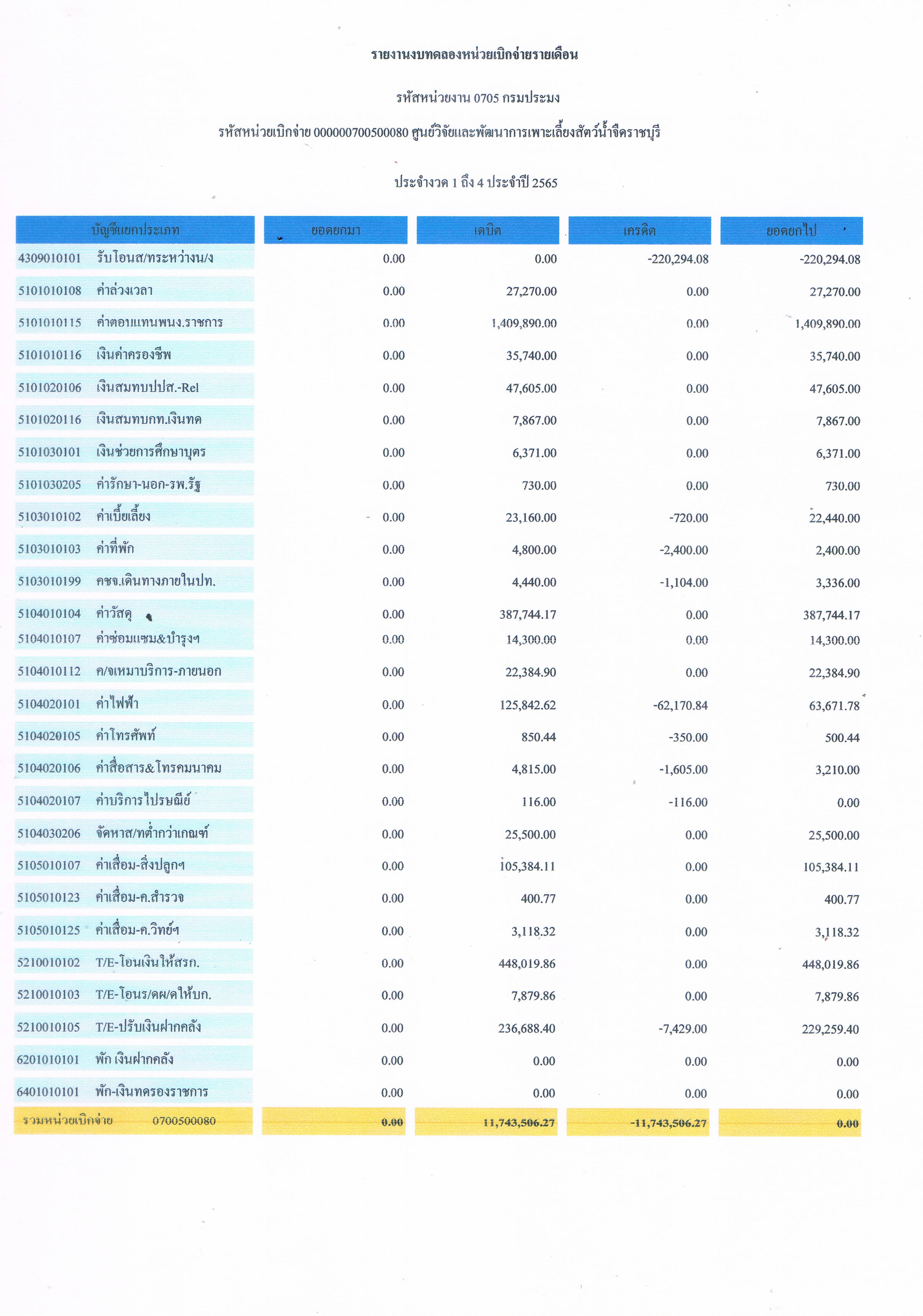Click the report title รายงานงบทดลองหน่วยเบิกจ่ายรายเดือน
Image resolution: width=923 pixels, height=1316 pixels.
pos(474,55)
